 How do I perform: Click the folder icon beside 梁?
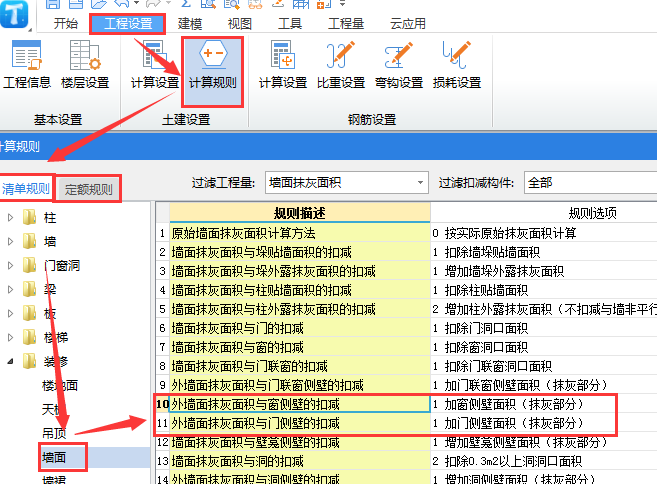click(29, 289)
